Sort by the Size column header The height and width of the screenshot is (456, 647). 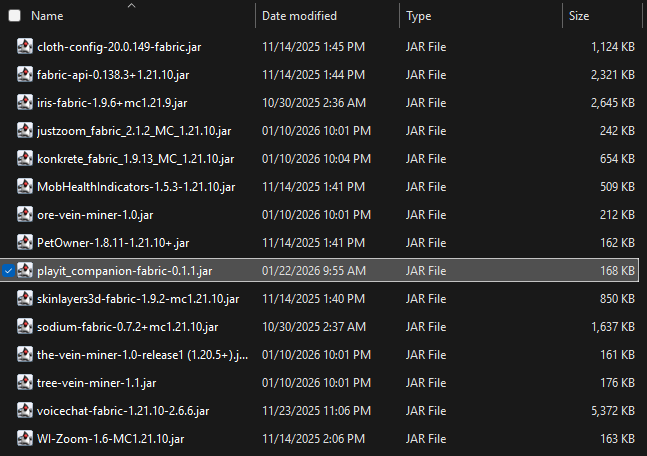click(579, 16)
